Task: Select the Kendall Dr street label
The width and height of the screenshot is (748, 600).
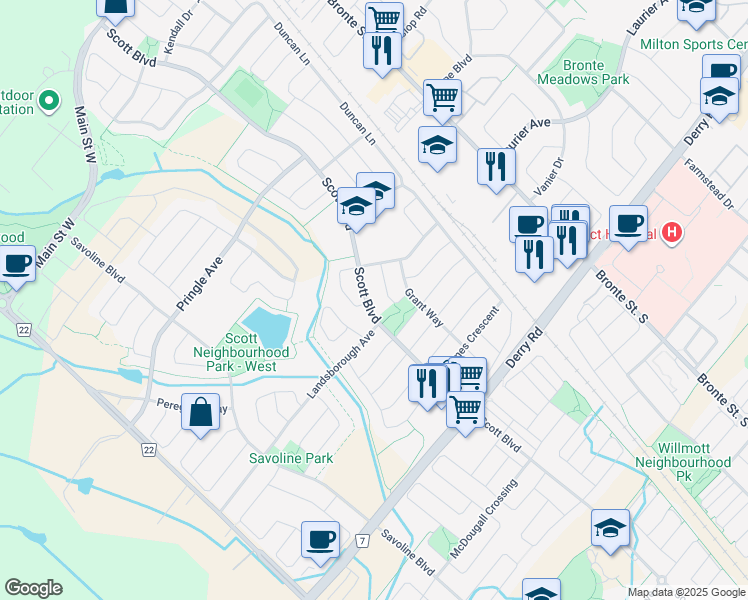Action: 179,31
